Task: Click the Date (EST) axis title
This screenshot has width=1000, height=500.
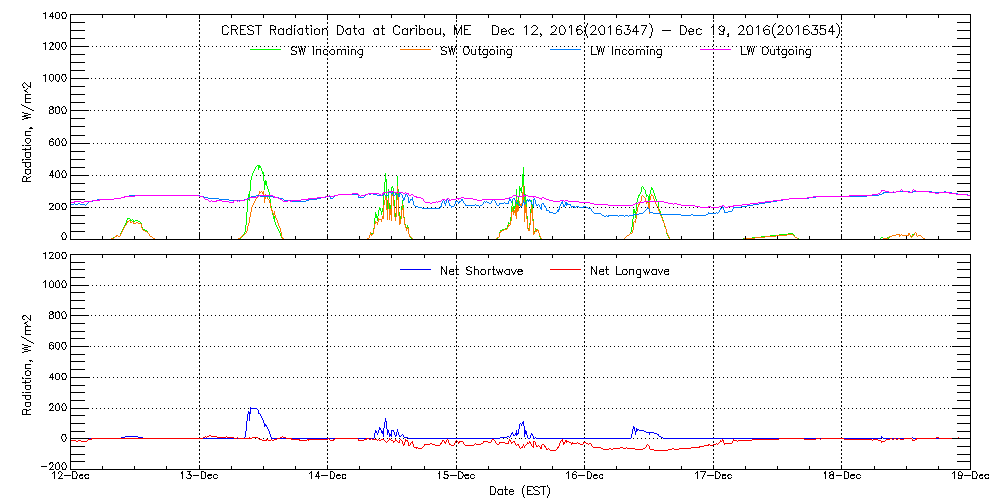Action: tap(521, 491)
